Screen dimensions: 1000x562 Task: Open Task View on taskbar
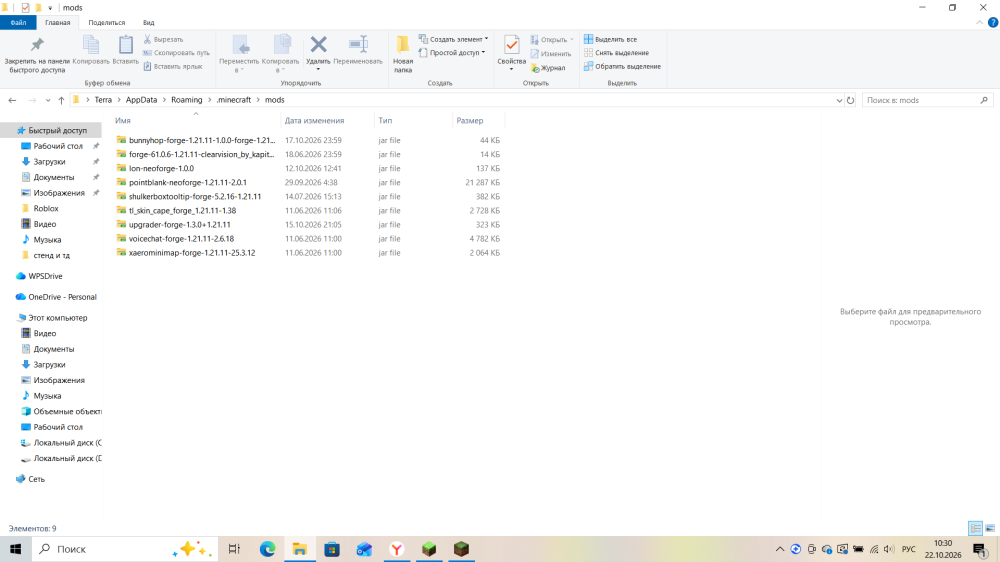[234, 549]
